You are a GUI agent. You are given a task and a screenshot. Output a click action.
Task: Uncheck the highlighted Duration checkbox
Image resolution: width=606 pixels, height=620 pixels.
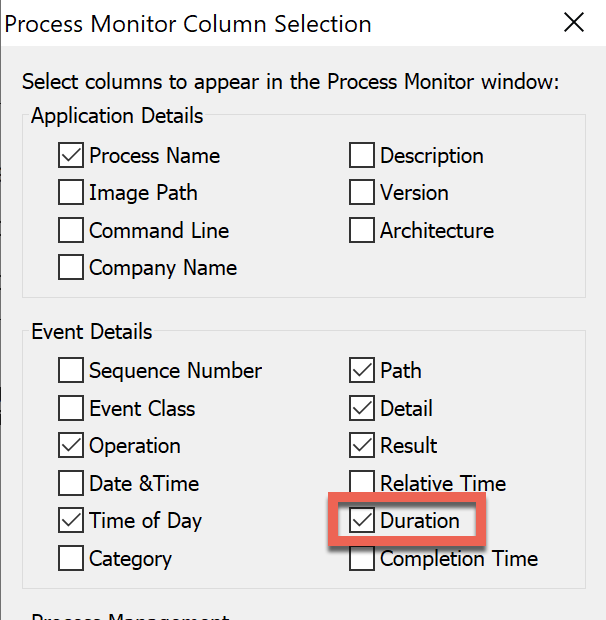coord(362,520)
